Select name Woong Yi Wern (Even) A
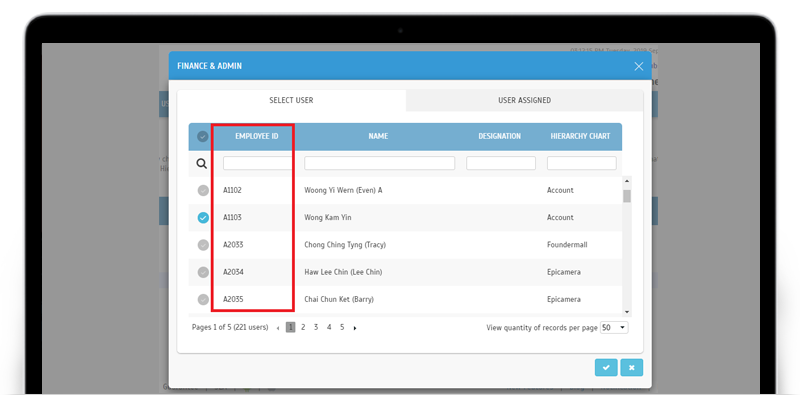The image size is (800, 395). pos(343,190)
